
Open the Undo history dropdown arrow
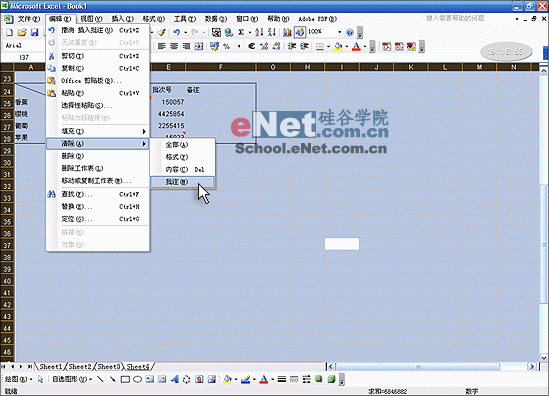pos(185,33)
